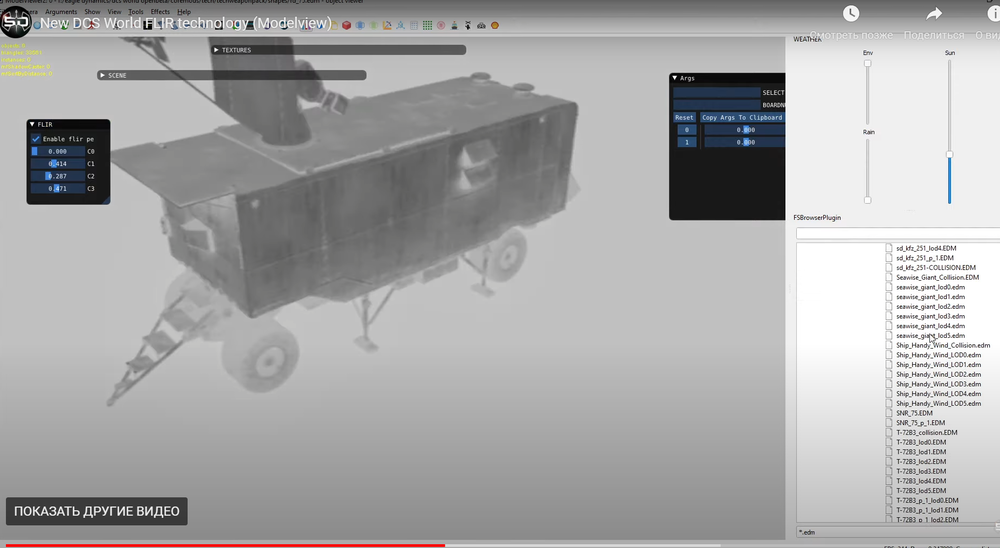This screenshot has height=548, width=1000.
Task: Click the blue cube toolbar icon
Action: click(360, 26)
